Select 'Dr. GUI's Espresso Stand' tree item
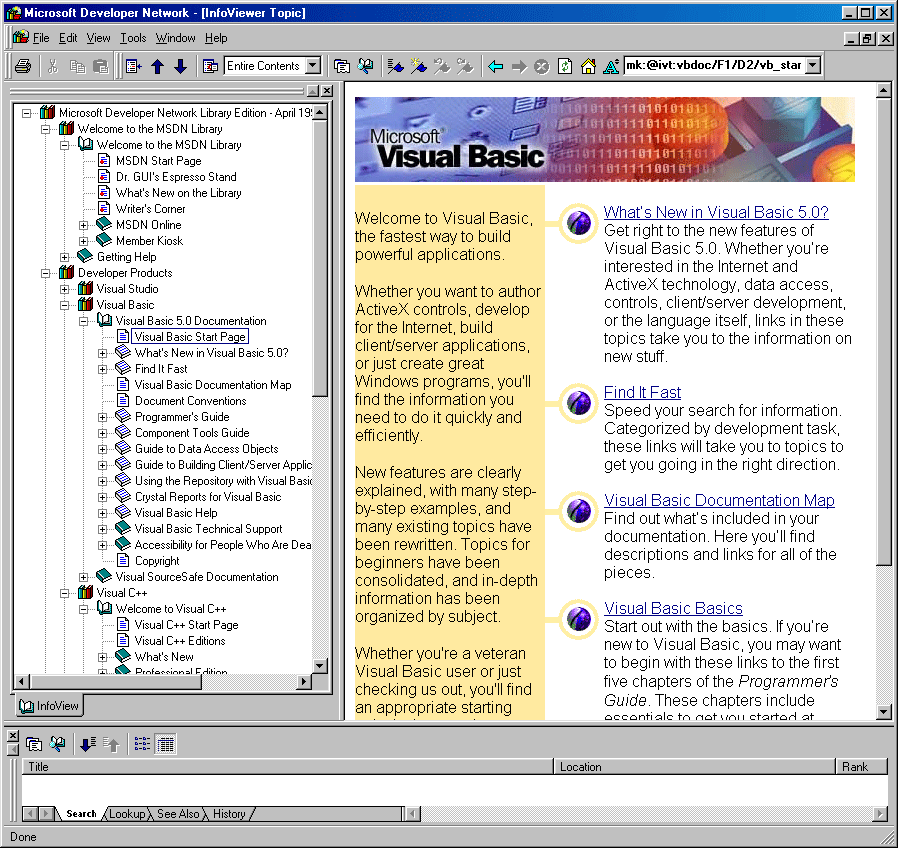 point(176,177)
